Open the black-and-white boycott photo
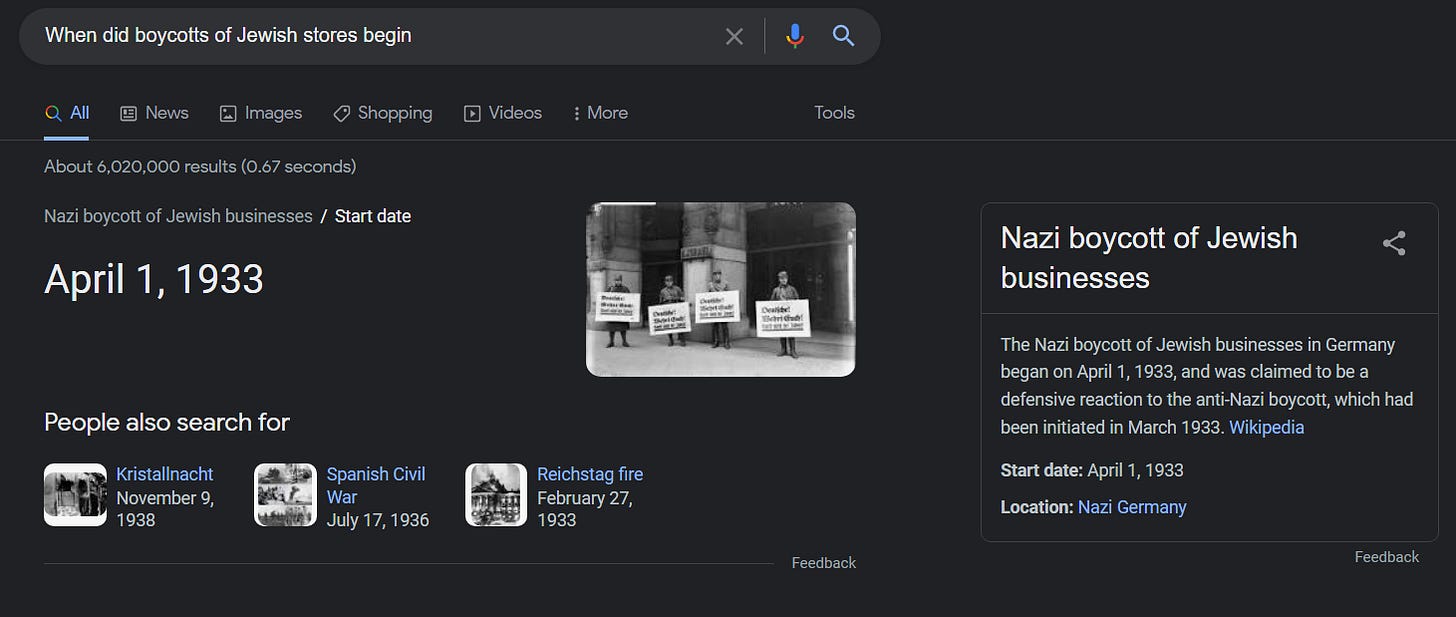This screenshot has width=1456, height=617. click(x=720, y=289)
